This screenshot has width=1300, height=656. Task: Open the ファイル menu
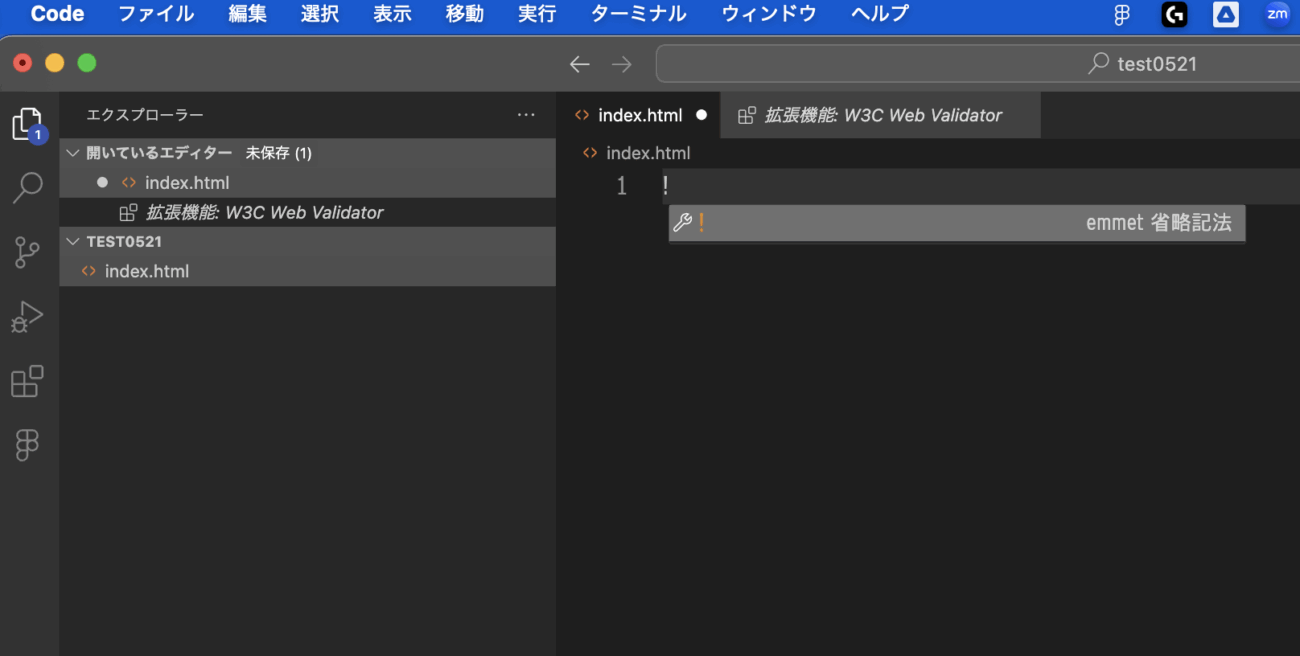tap(156, 14)
